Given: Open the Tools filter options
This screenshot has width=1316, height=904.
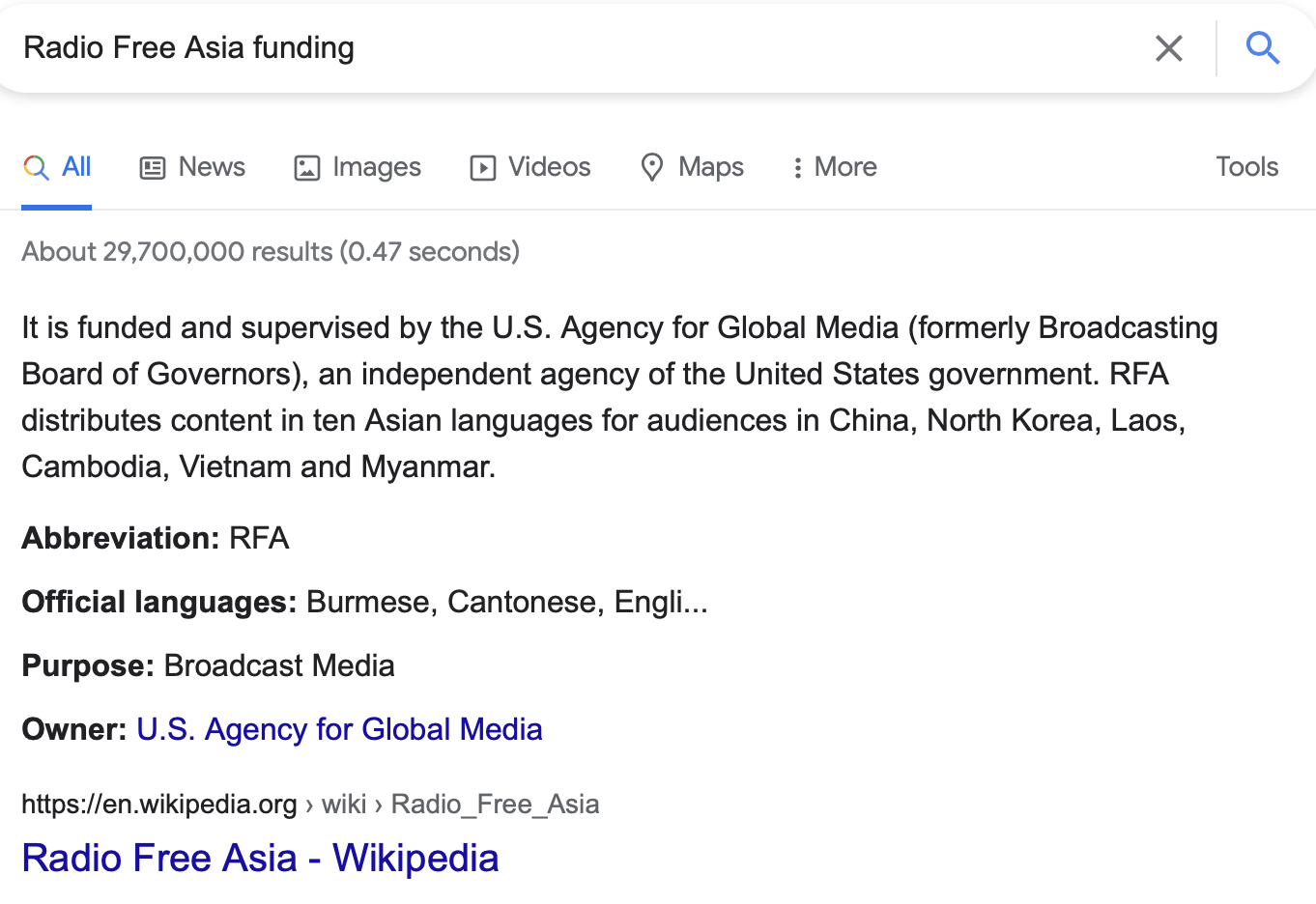Looking at the screenshot, I should coord(1246,167).
